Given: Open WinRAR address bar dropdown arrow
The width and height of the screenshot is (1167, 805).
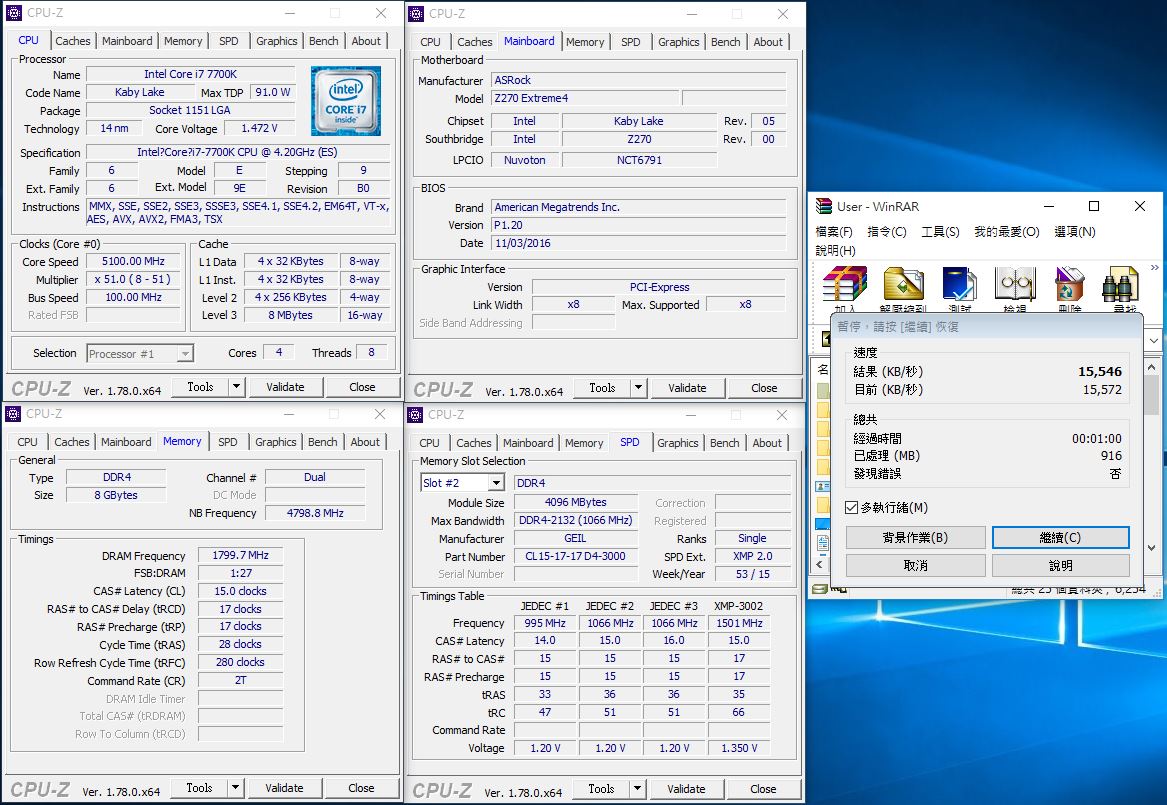Looking at the screenshot, I should 1154,340.
